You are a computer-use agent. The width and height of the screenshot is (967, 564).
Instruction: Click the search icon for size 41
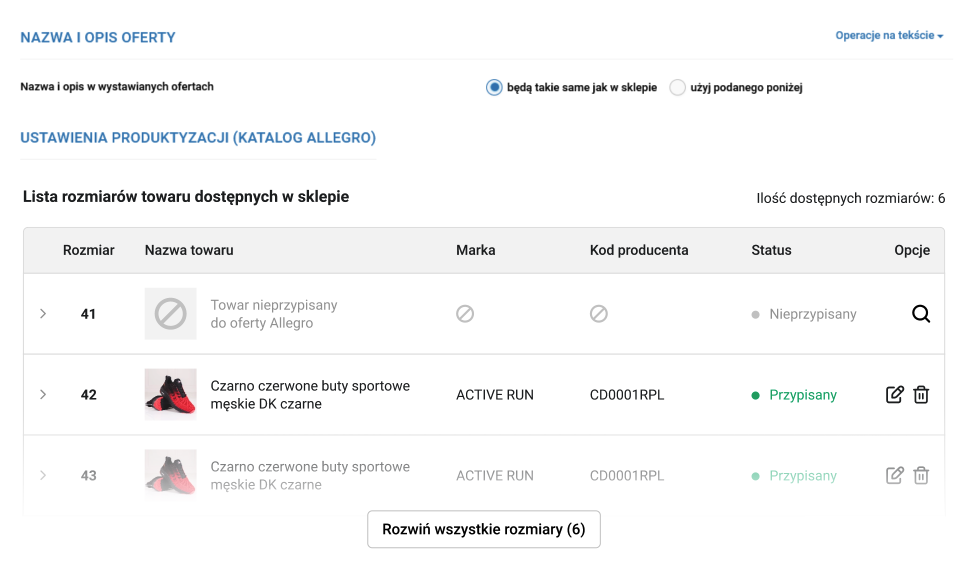point(921,314)
